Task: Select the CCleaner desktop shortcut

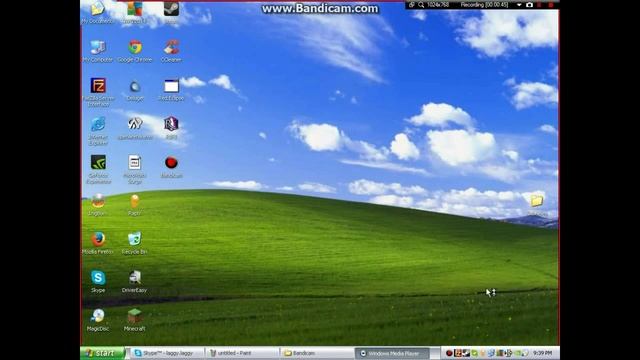Action: pyautogui.click(x=171, y=51)
